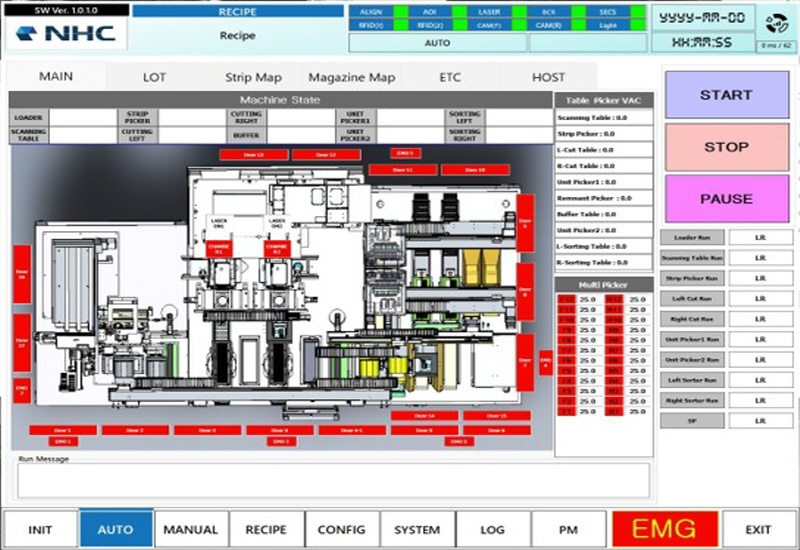The image size is (800, 550).
Task: Click the SECS connection indicator
Action: click(605, 12)
